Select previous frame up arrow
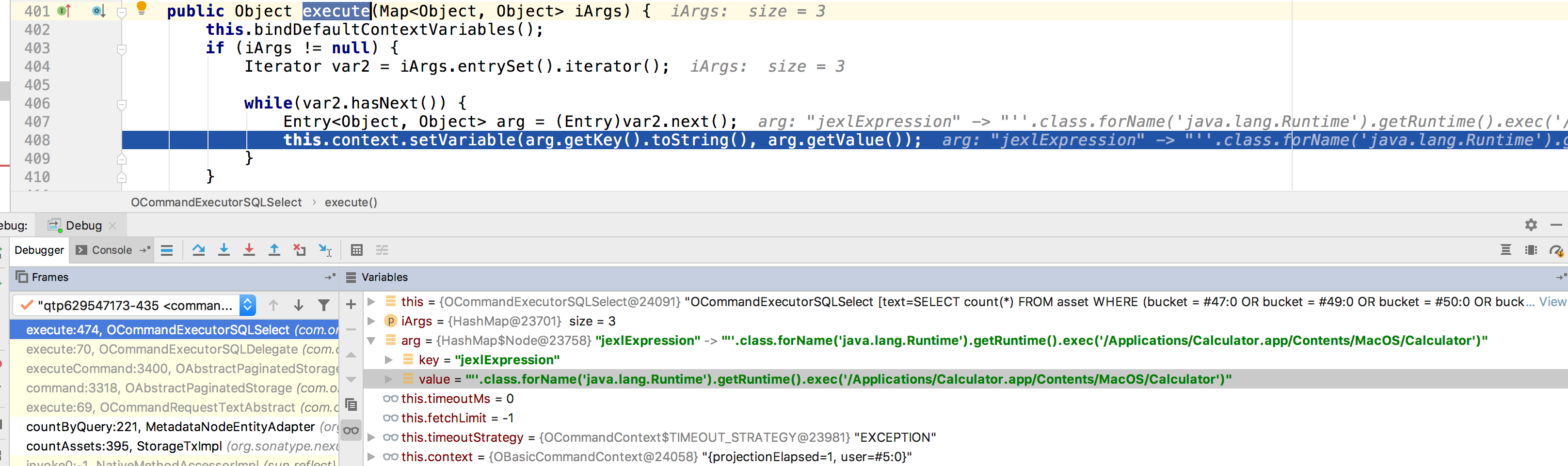Screen dimensions: 1568x466 pos(273,305)
